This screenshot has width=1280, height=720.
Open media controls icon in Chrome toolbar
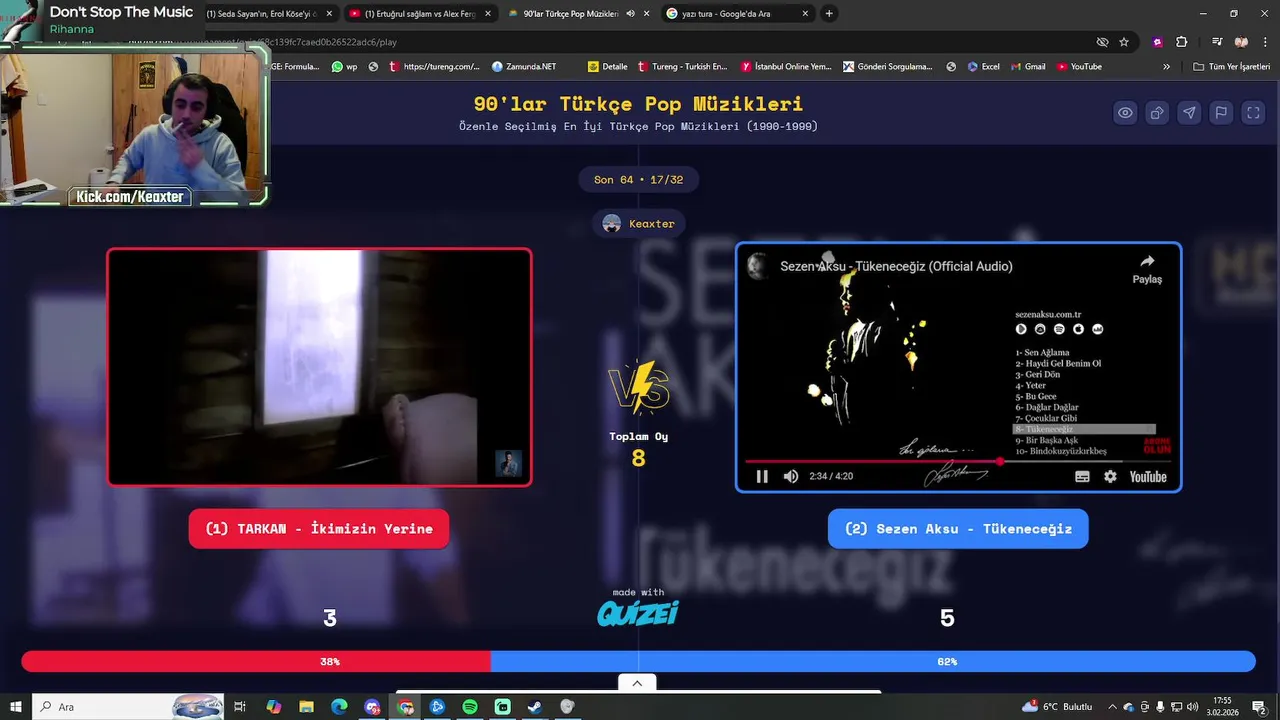click(1217, 42)
